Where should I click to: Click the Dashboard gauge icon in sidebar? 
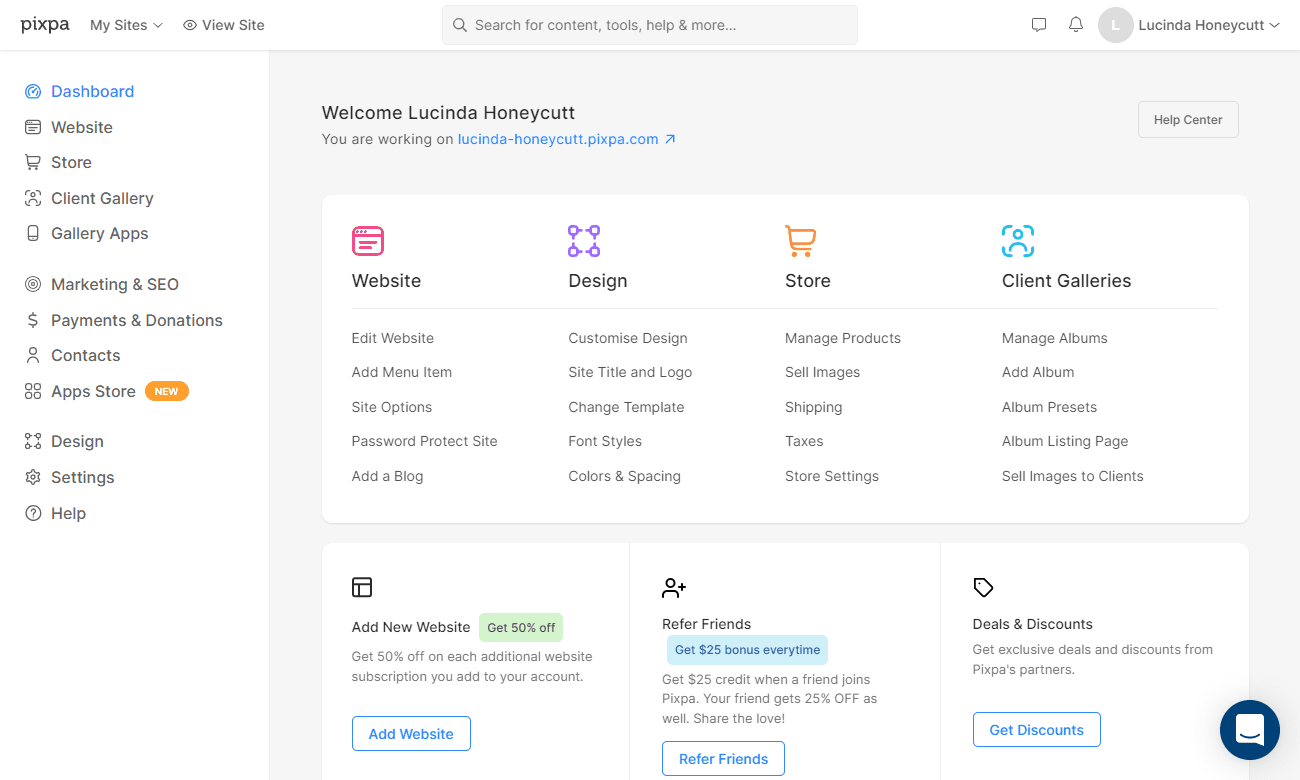(33, 92)
